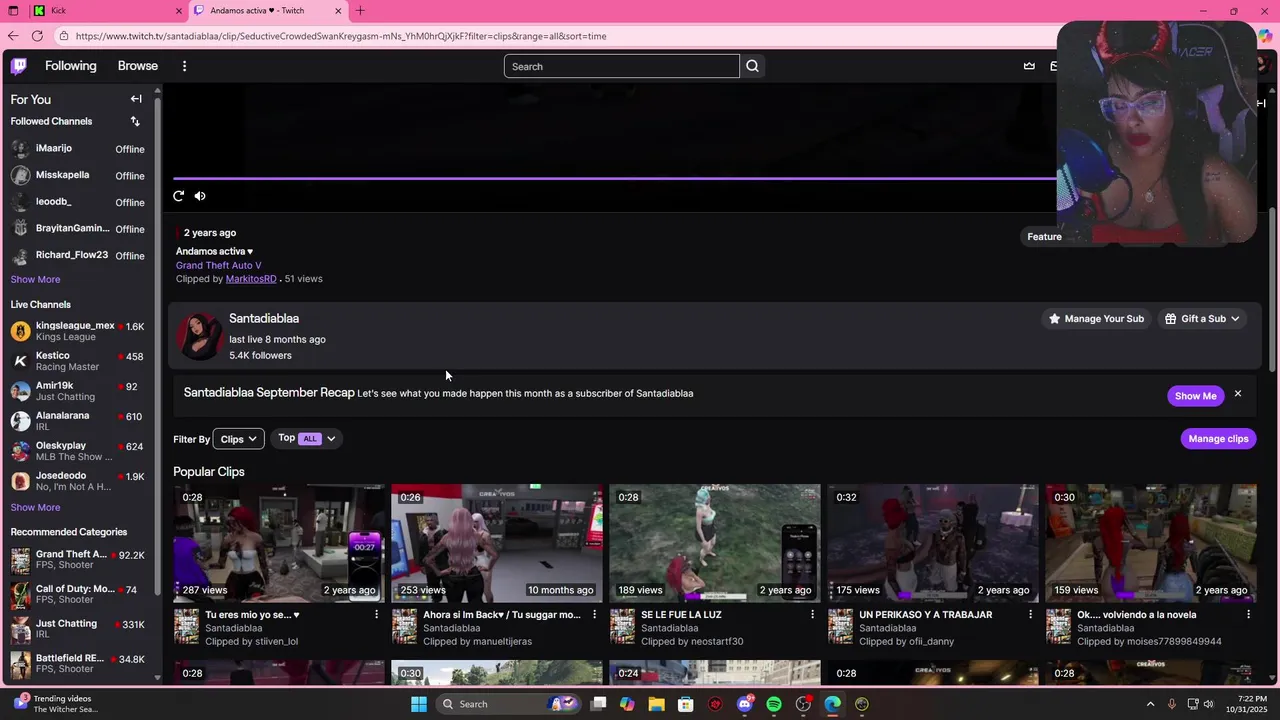1280x720 pixels.
Task: Replay the clip with the reload icon
Action: [179, 196]
